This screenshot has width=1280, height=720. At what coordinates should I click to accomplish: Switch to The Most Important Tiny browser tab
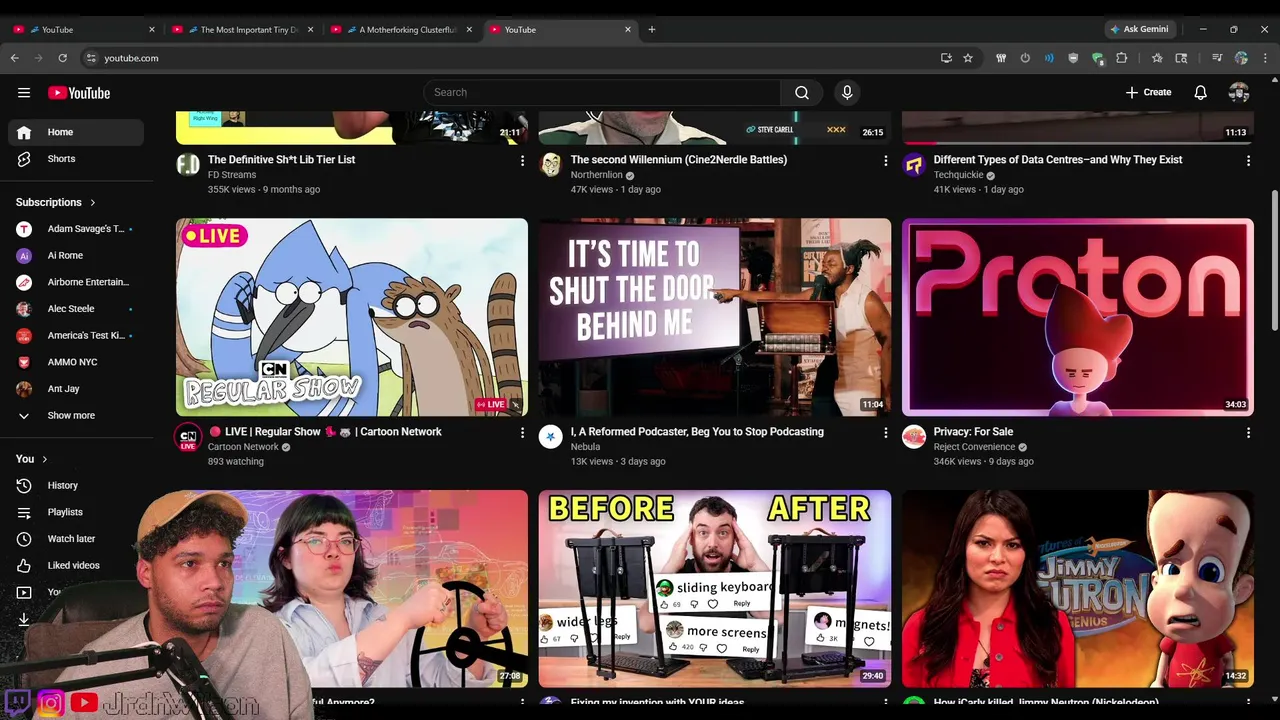coord(242,30)
